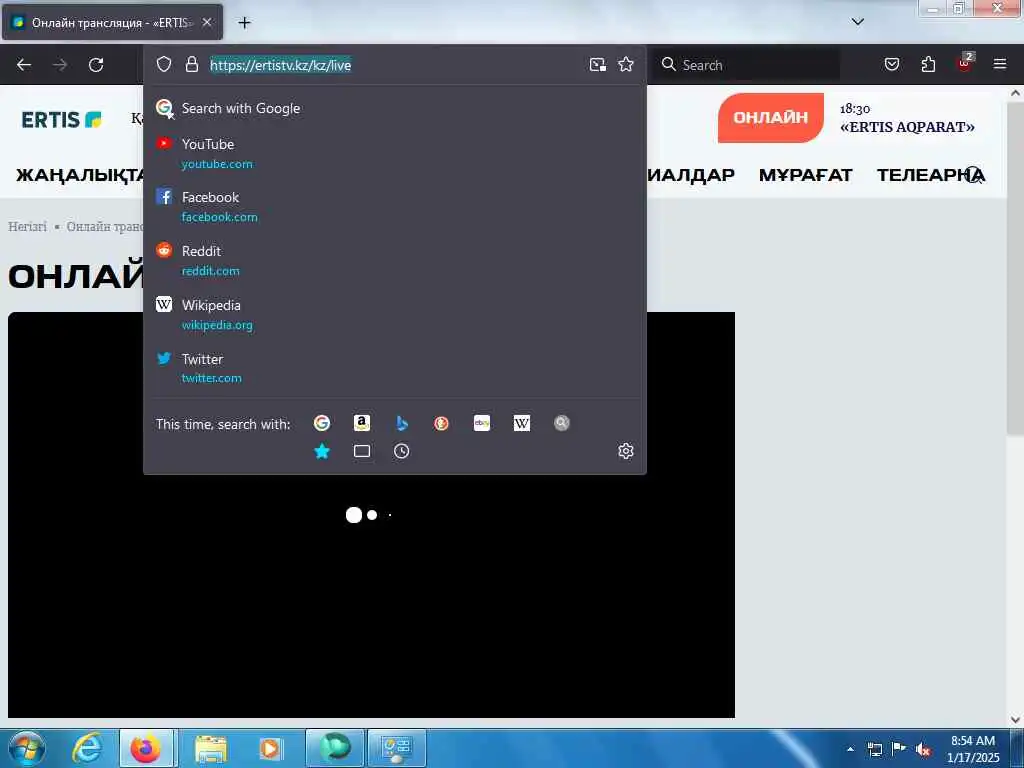Open the МҰРАҒАТ menu item
This screenshot has width=1024, height=768.
[x=805, y=175]
